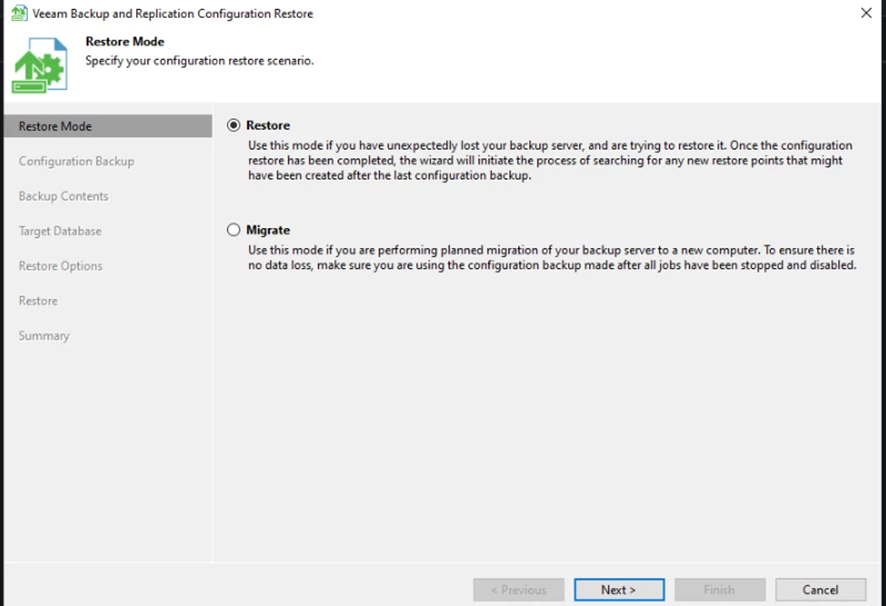This screenshot has height=606, width=886.
Task: Click the Veeam title bar app icon
Action: [19, 14]
